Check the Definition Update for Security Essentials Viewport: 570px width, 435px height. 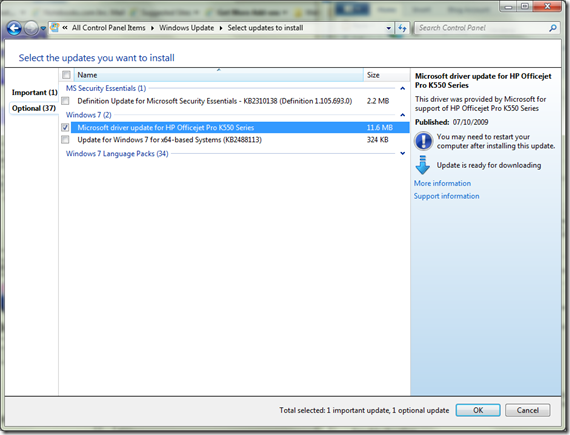(65, 101)
